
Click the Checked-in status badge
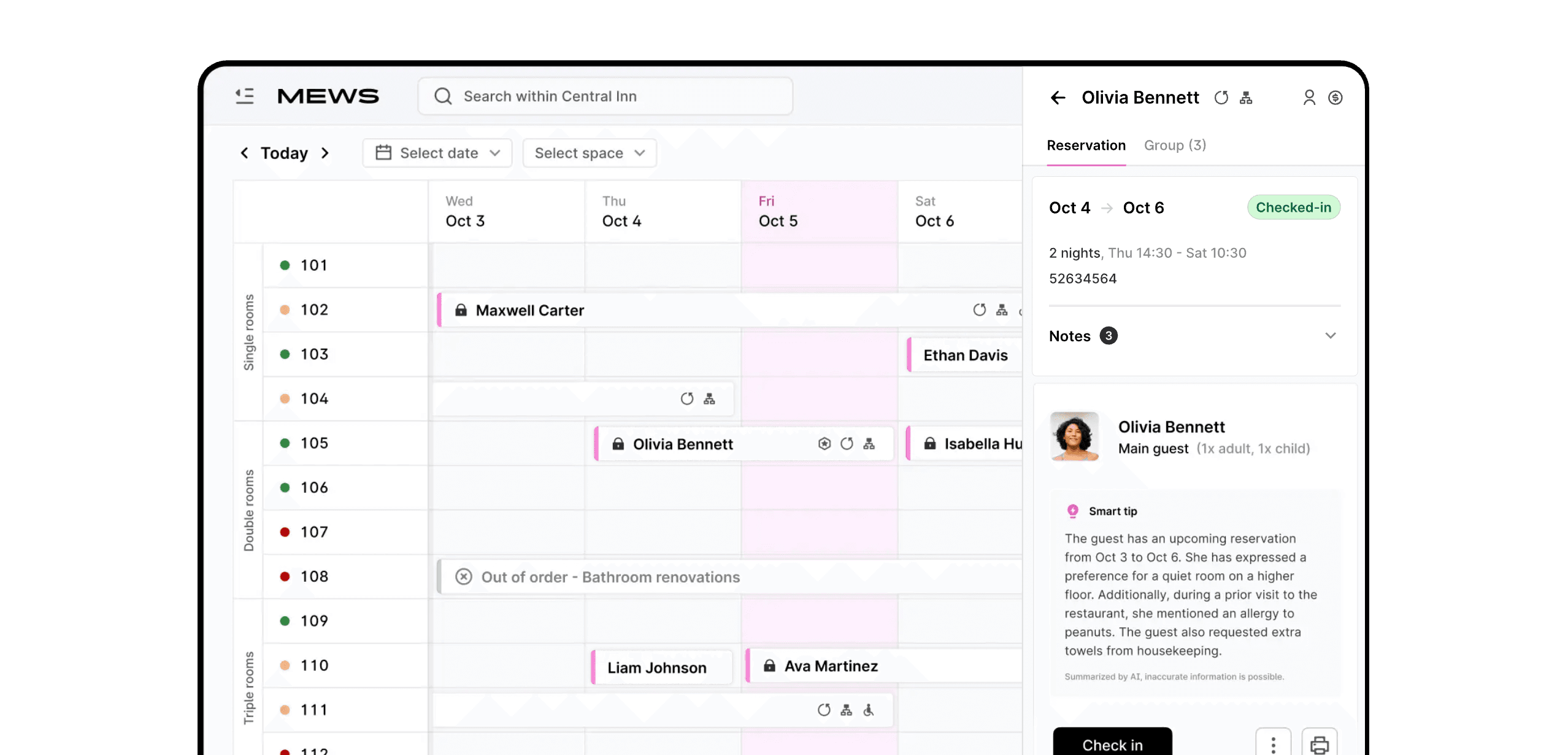coord(1293,207)
